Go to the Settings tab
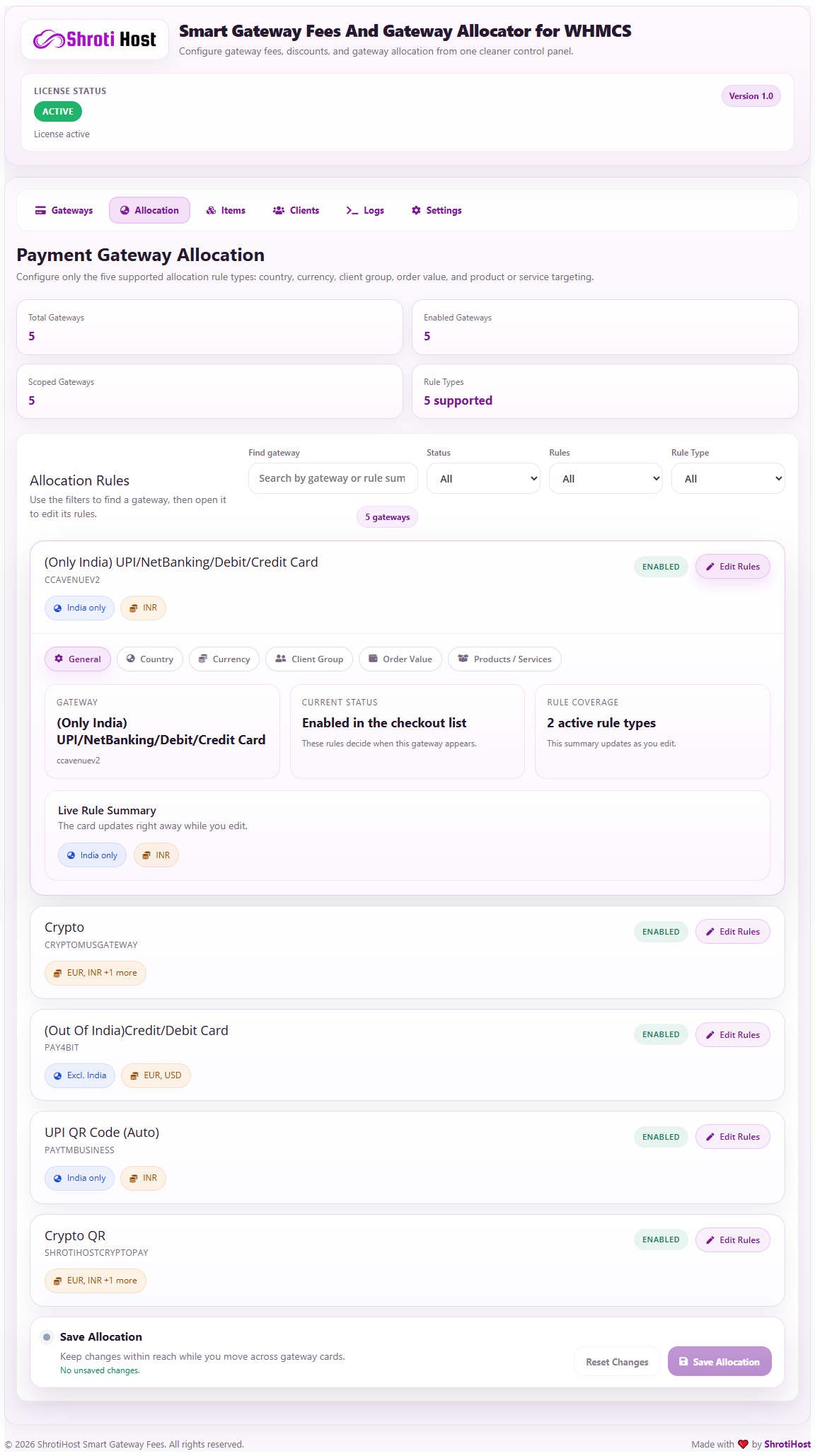Viewport: 815px width, 1456px height. coord(437,210)
